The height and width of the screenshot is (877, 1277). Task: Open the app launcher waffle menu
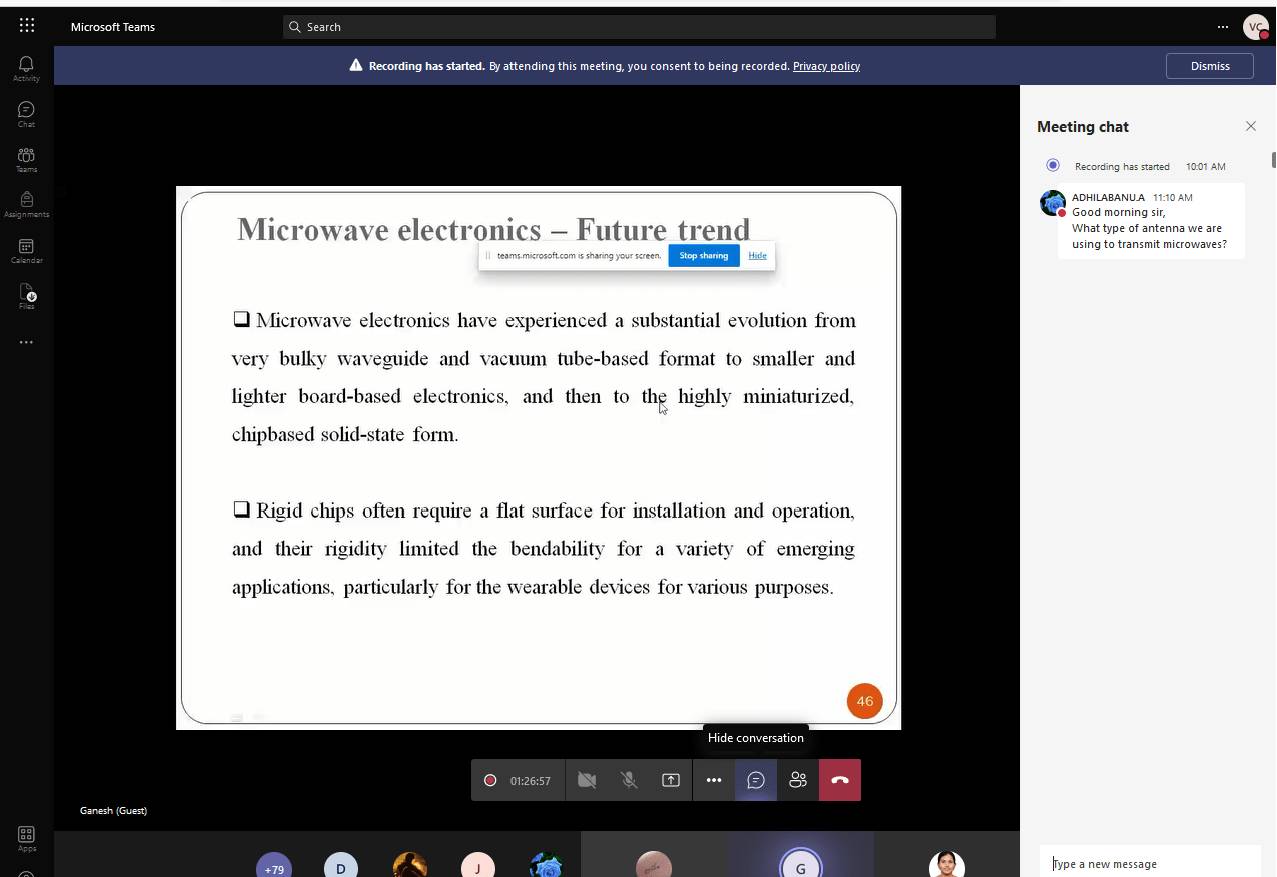pos(27,26)
